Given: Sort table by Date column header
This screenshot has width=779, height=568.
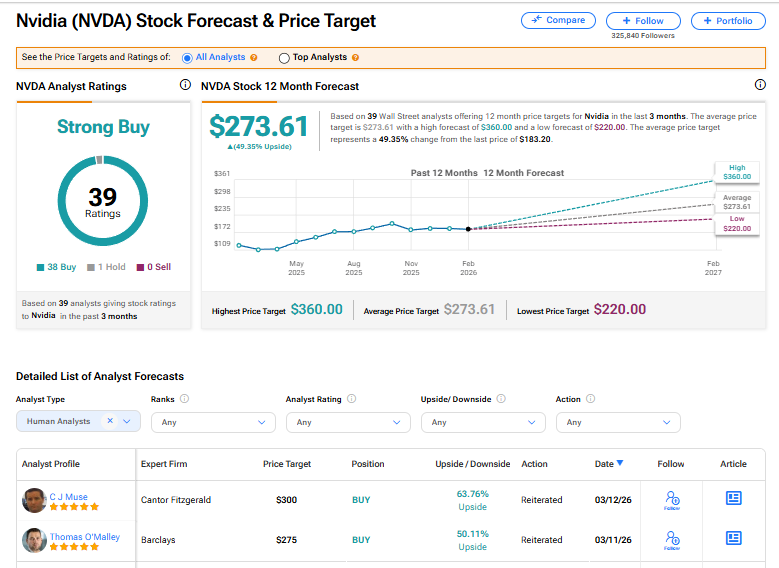Looking at the screenshot, I should [x=609, y=464].
